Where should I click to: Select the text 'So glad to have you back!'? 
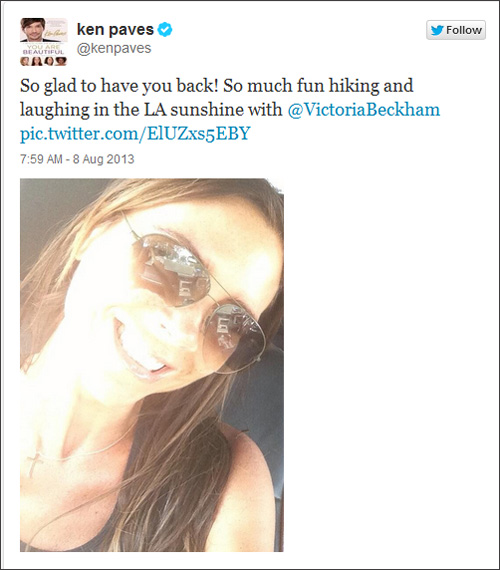coord(119,86)
